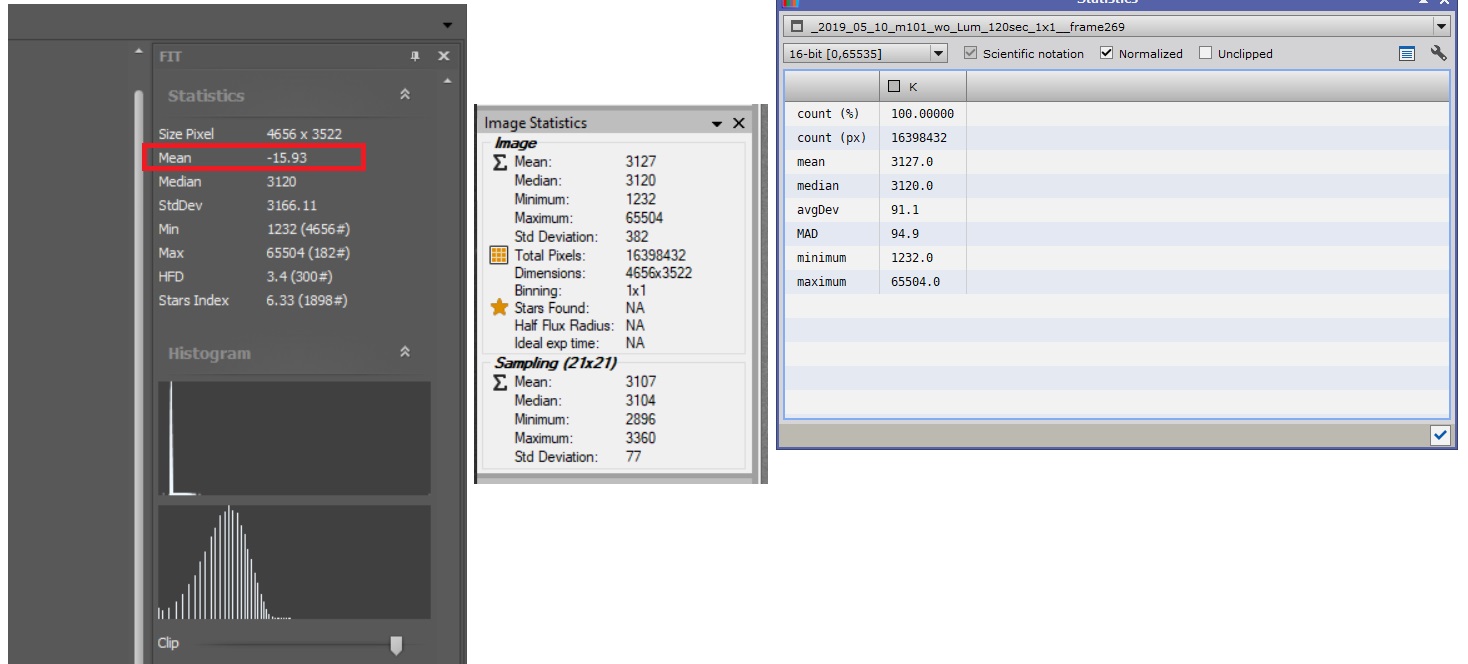Image resolution: width=1468 pixels, height=664 pixels.
Task: Collapse the Statistics section in FIT panel
Action: pos(405,95)
